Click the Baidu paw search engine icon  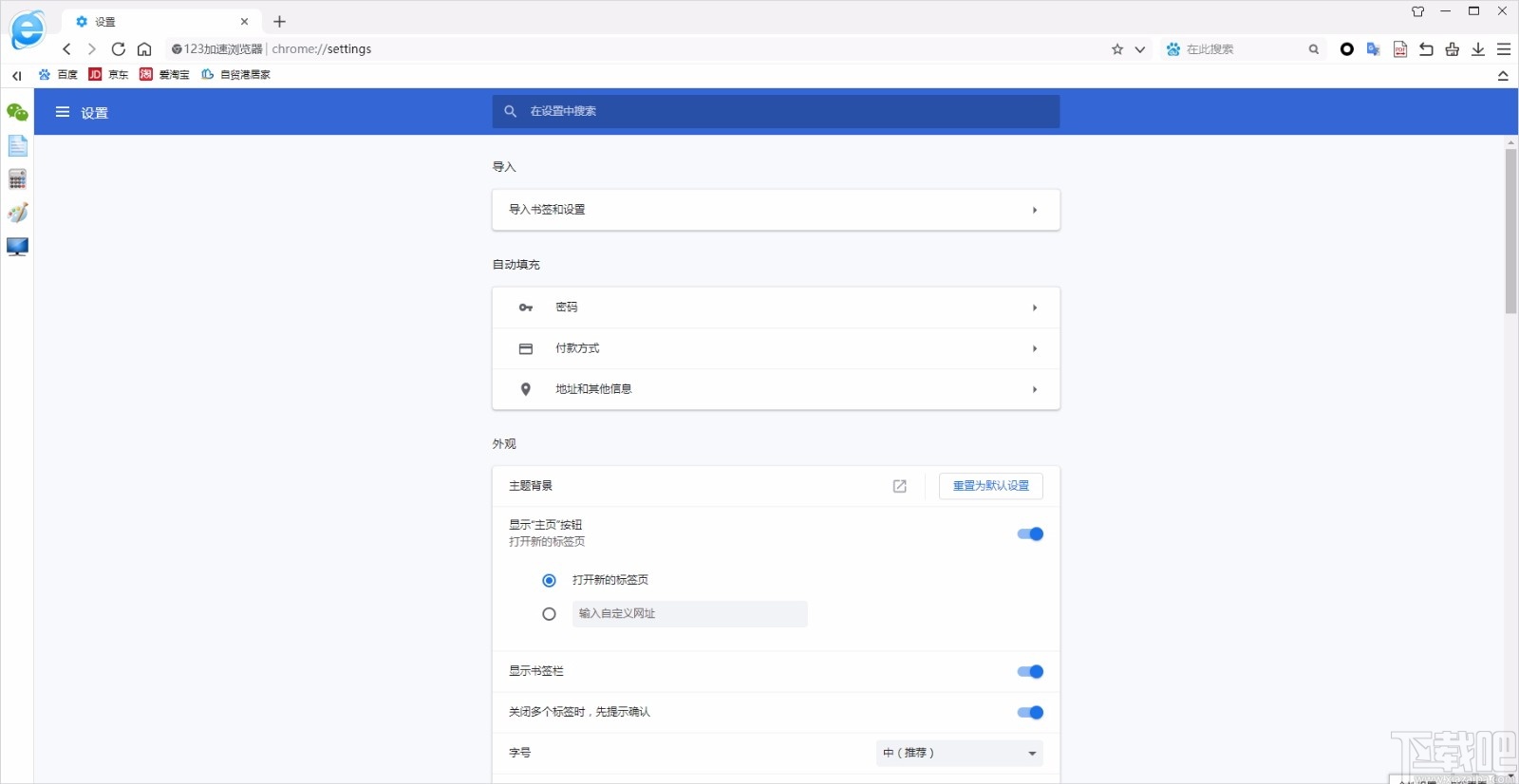tap(1173, 49)
